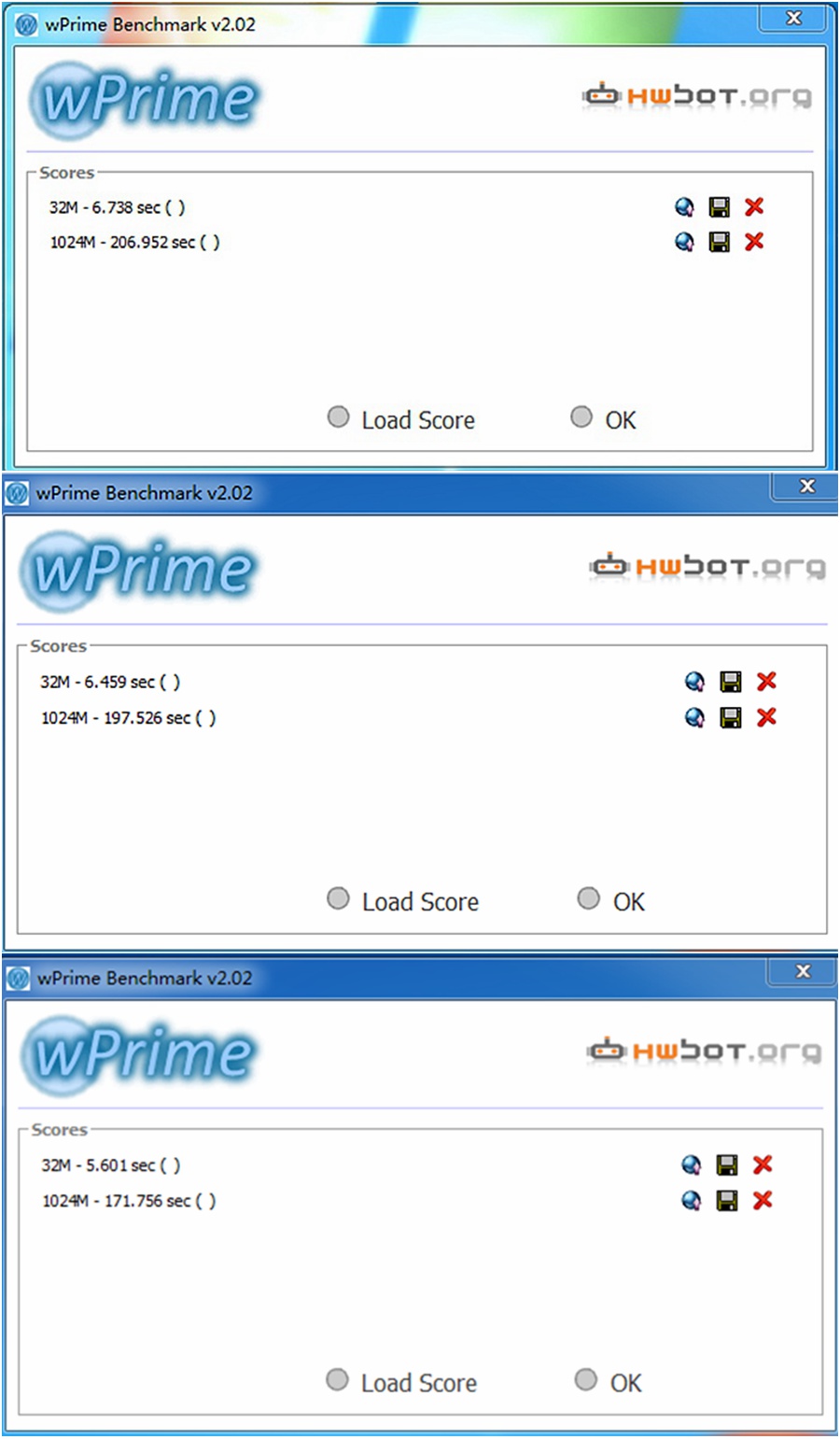
Task: Submit the 6.459 sec score via globe icon
Action: (694, 682)
